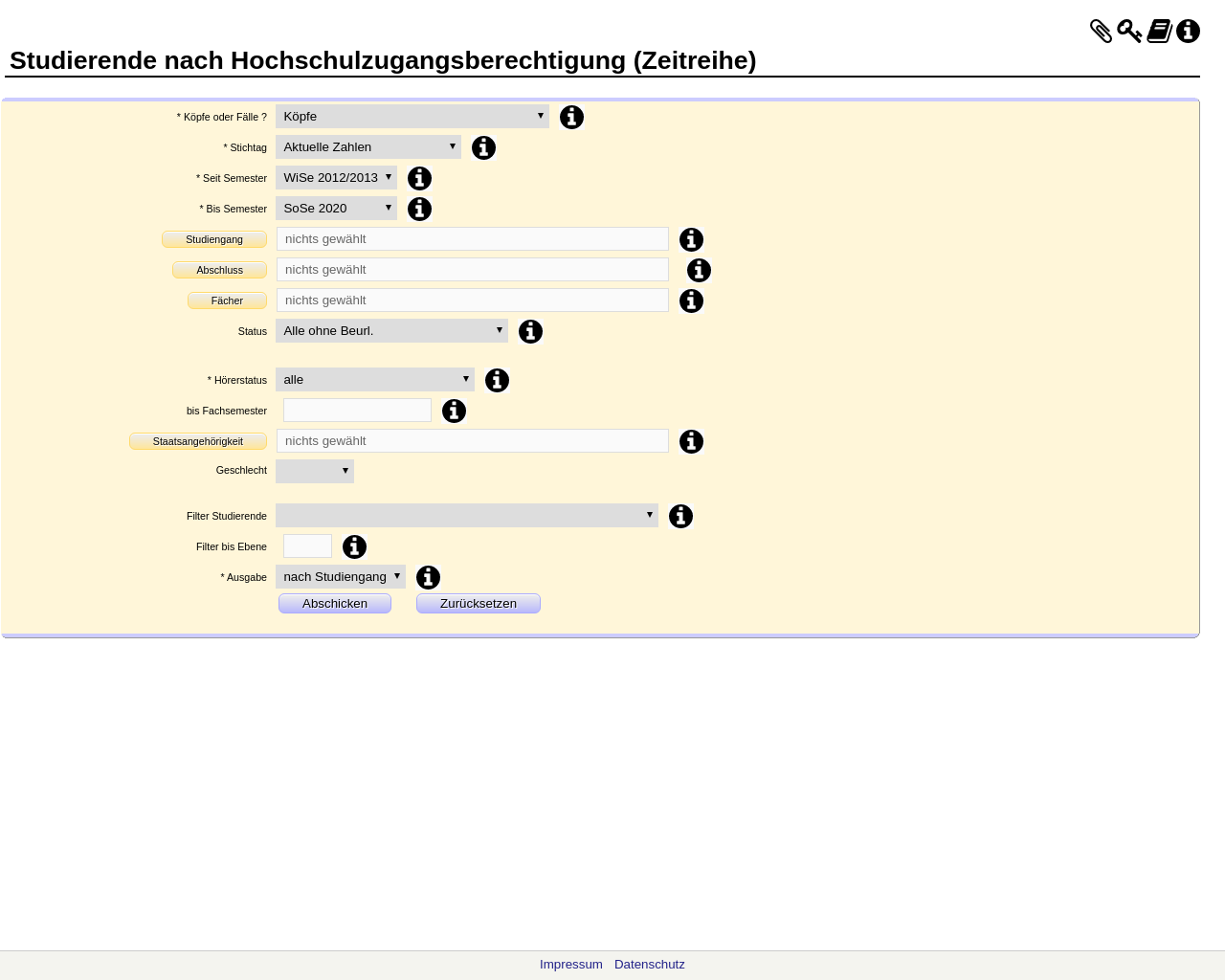Show info for Stichtag field
The width and height of the screenshot is (1225, 980).
coord(483,147)
